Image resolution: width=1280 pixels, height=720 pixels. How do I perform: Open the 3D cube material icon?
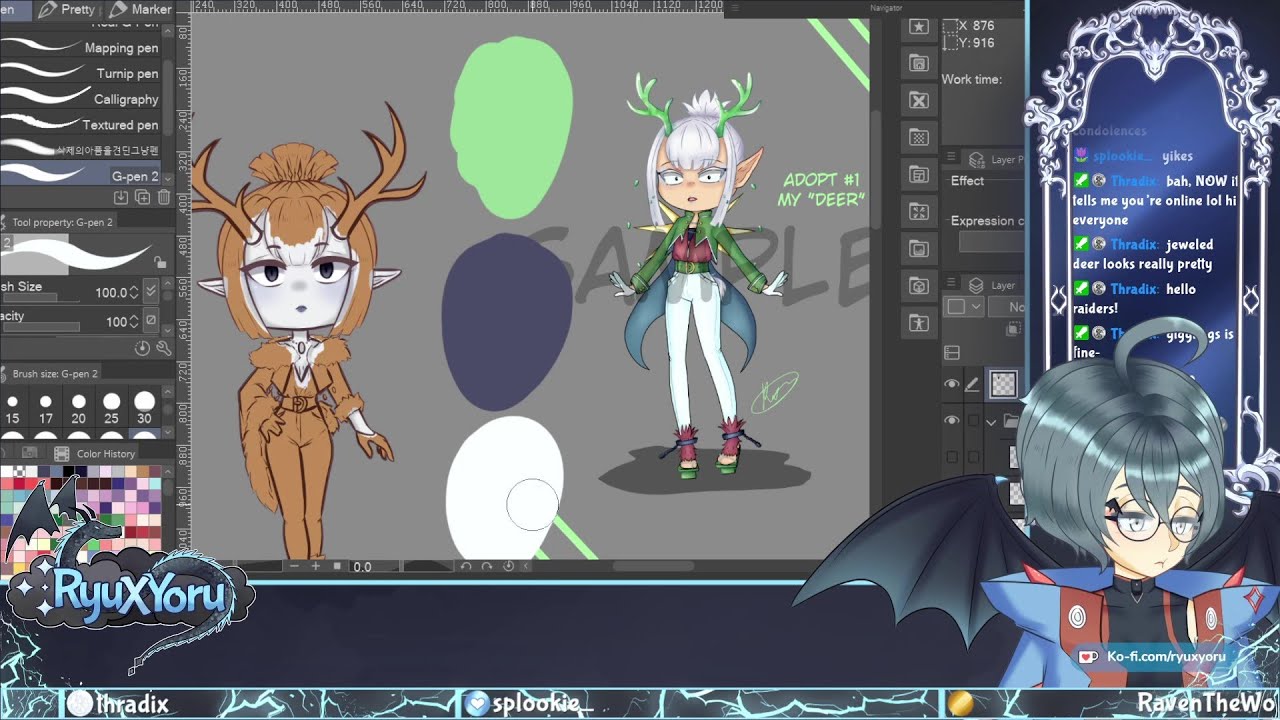919,286
